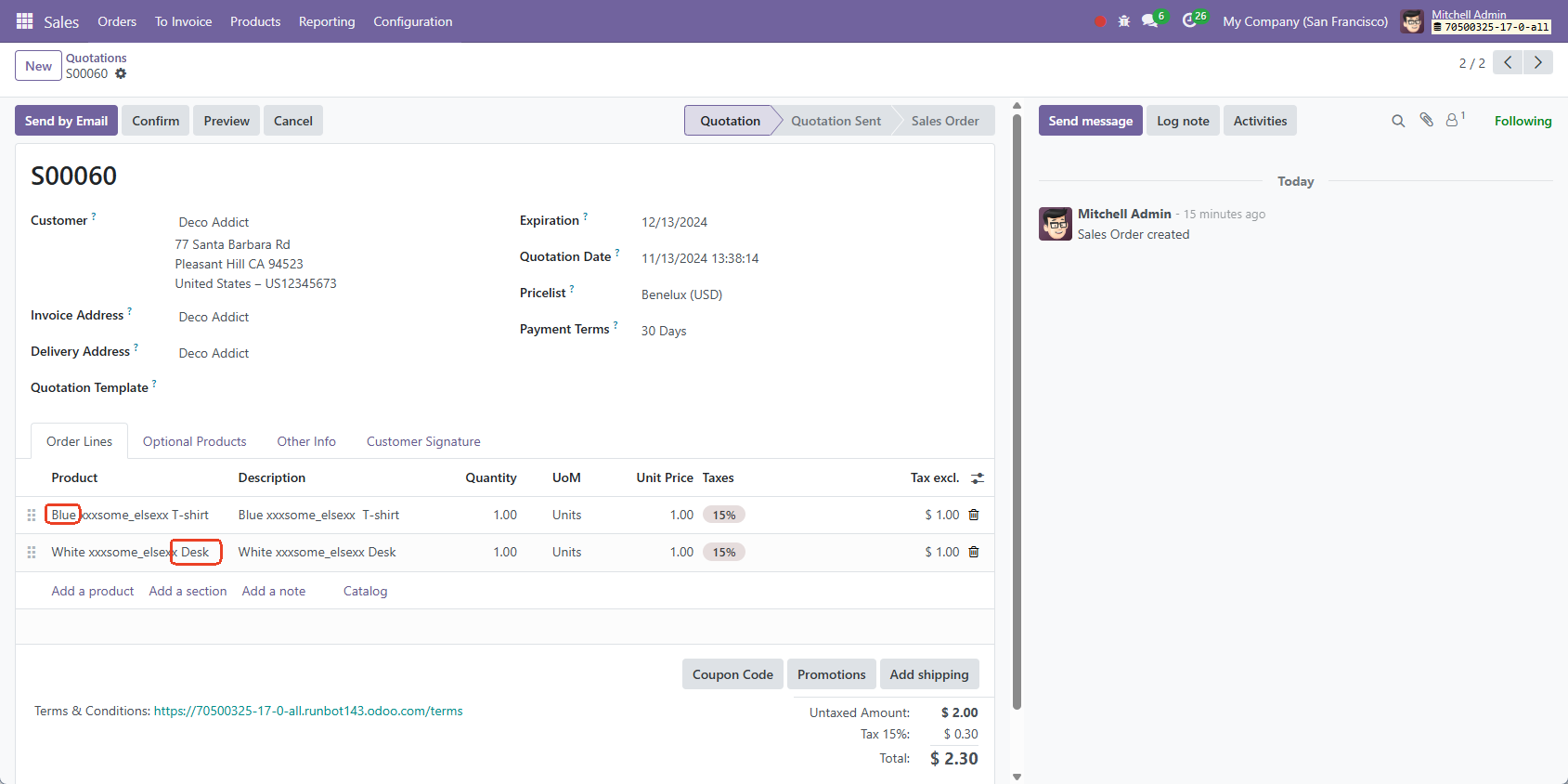
Task: Delete the White Desk order line
Action: point(974,552)
